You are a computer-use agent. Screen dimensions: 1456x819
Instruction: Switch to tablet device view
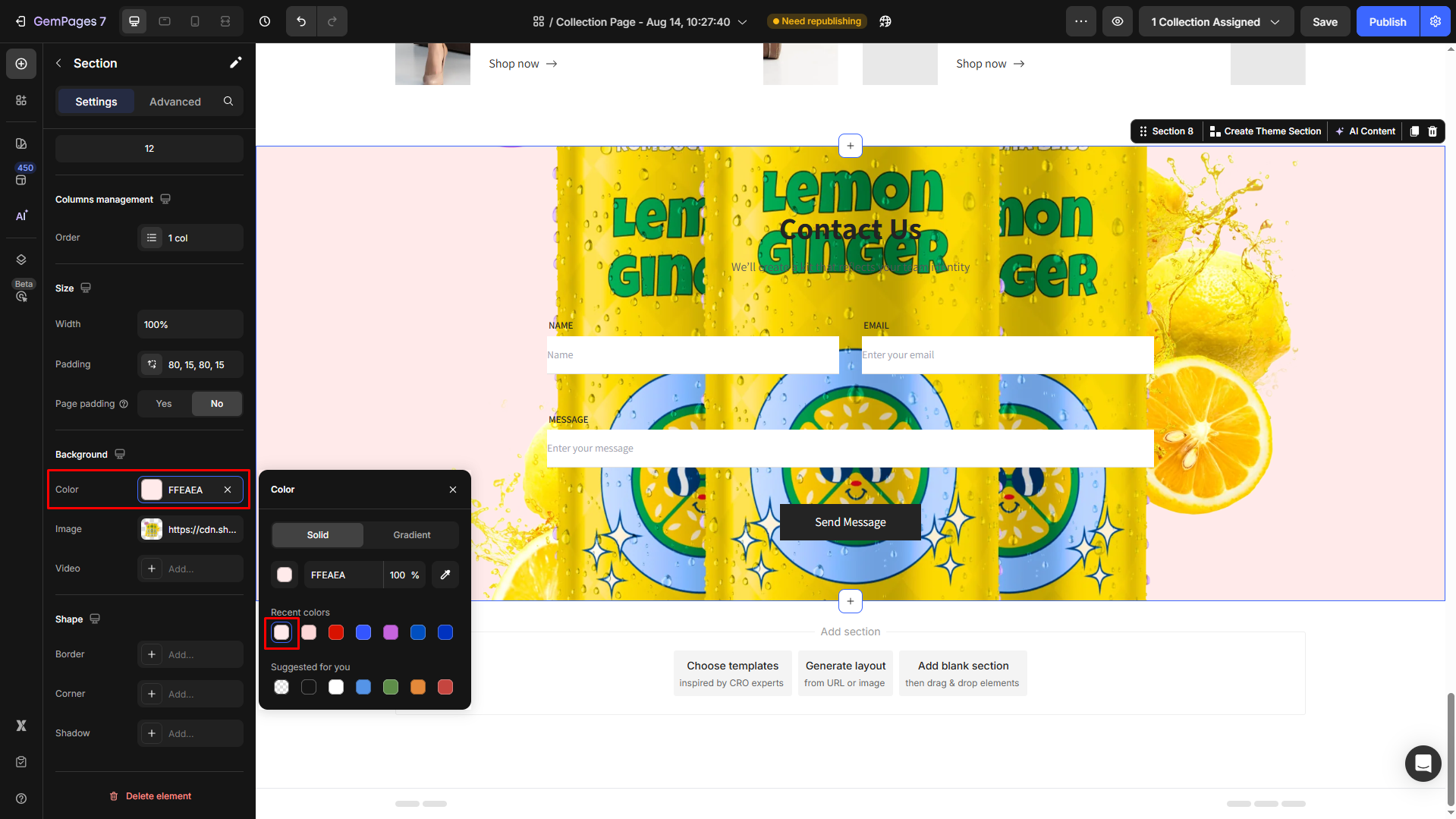click(165, 21)
